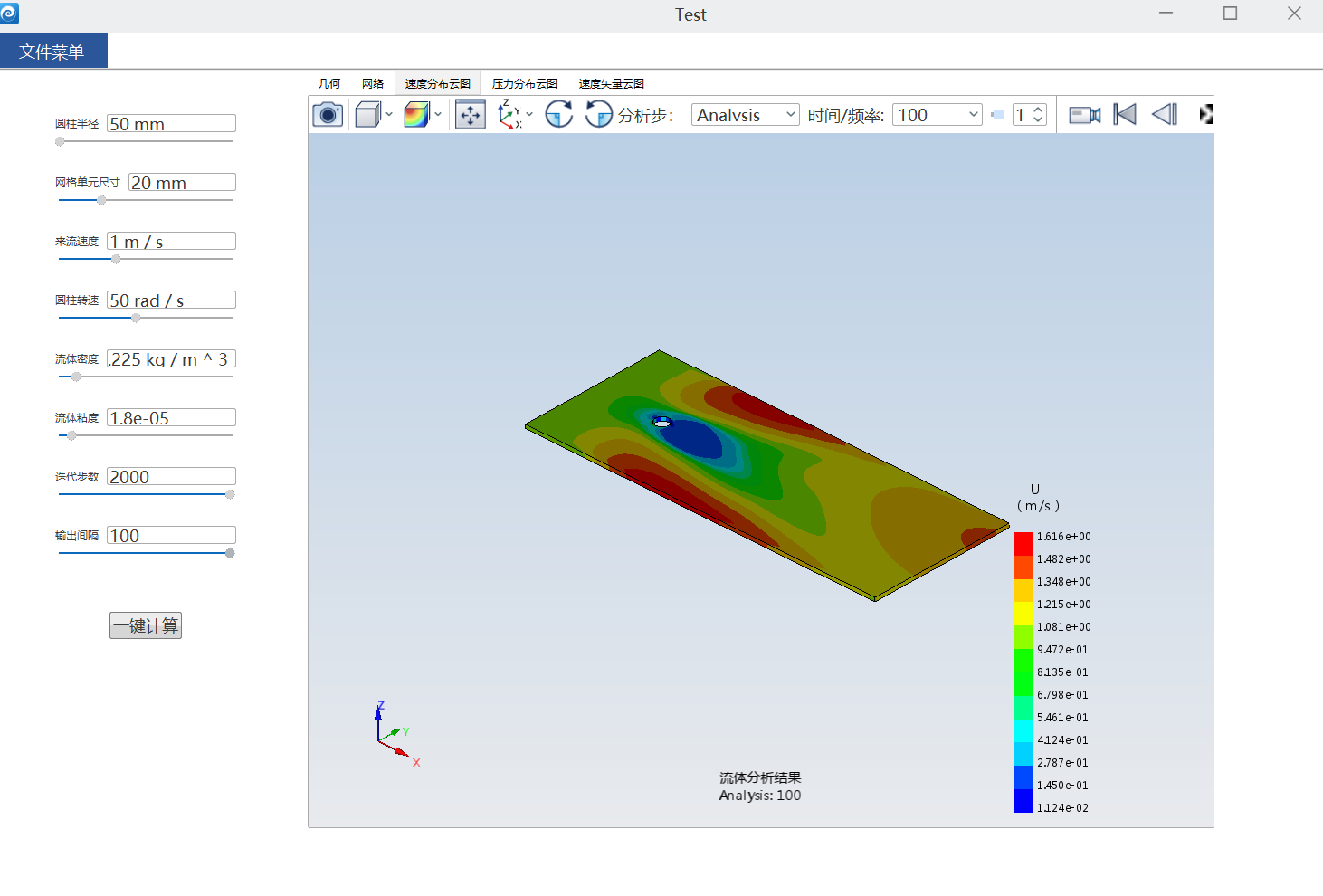Maximize the Test window
The width and height of the screenshot is (1323, 896).
click(x=1230, y=13)
